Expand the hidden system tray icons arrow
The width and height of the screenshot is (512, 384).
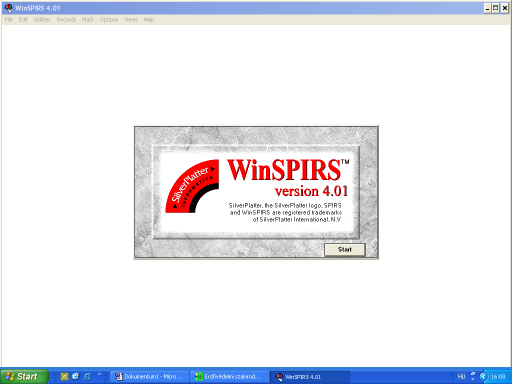[484, 377]
